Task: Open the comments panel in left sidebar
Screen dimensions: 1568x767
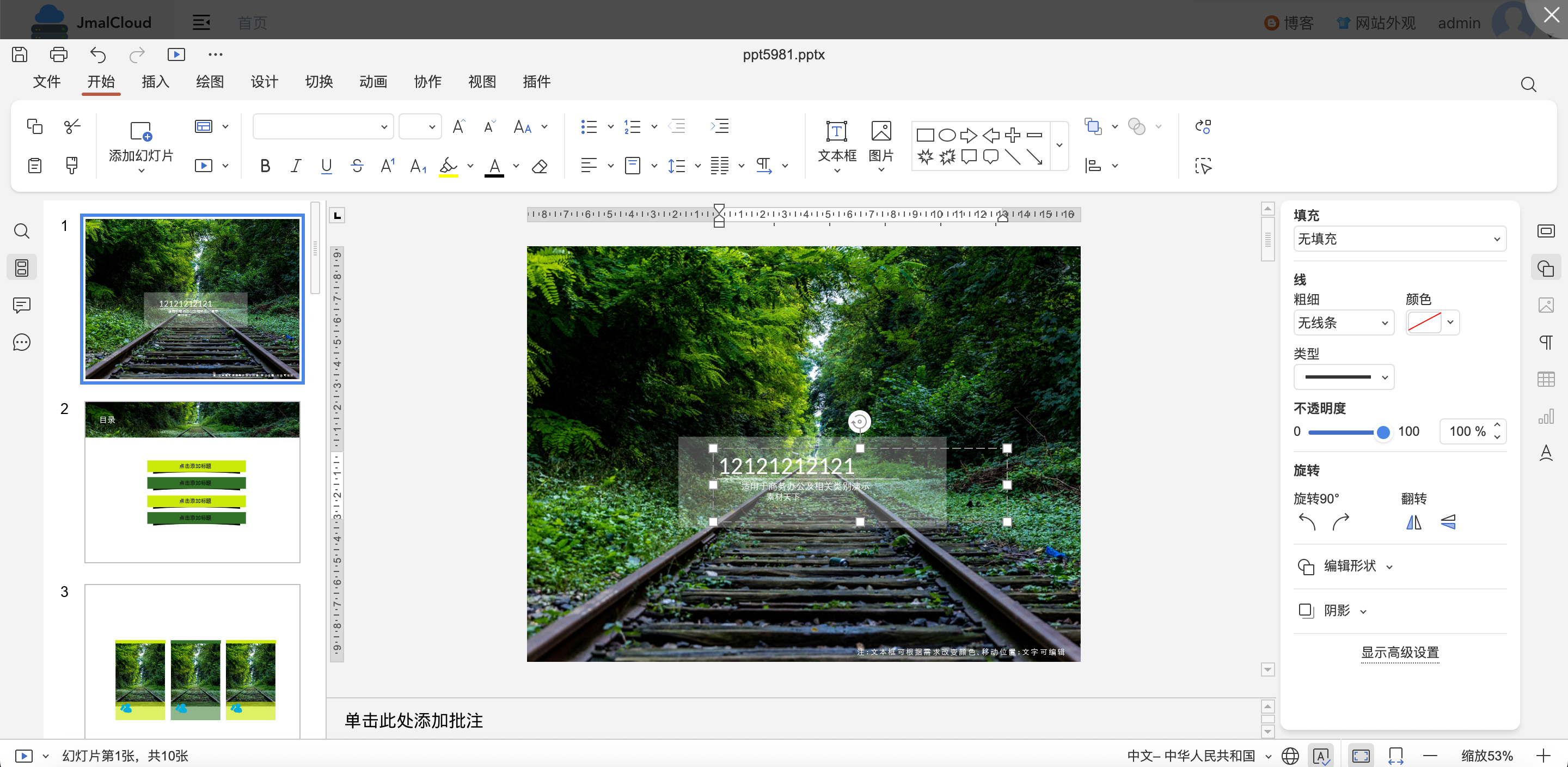Action: (x=22, y=305)
